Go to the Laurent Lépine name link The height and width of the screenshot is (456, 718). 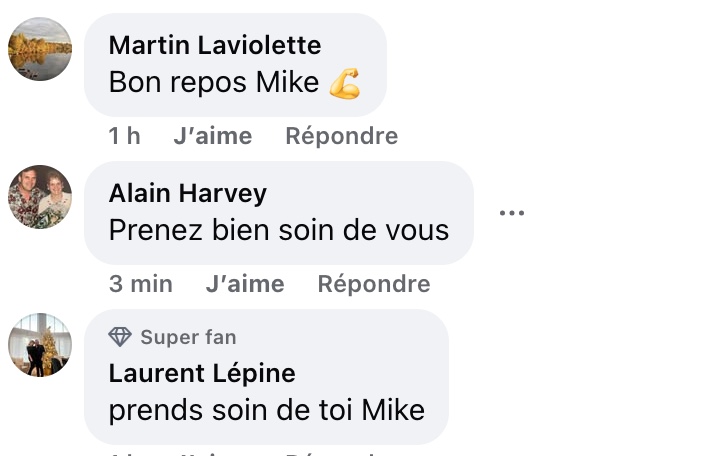coord(202,373)
